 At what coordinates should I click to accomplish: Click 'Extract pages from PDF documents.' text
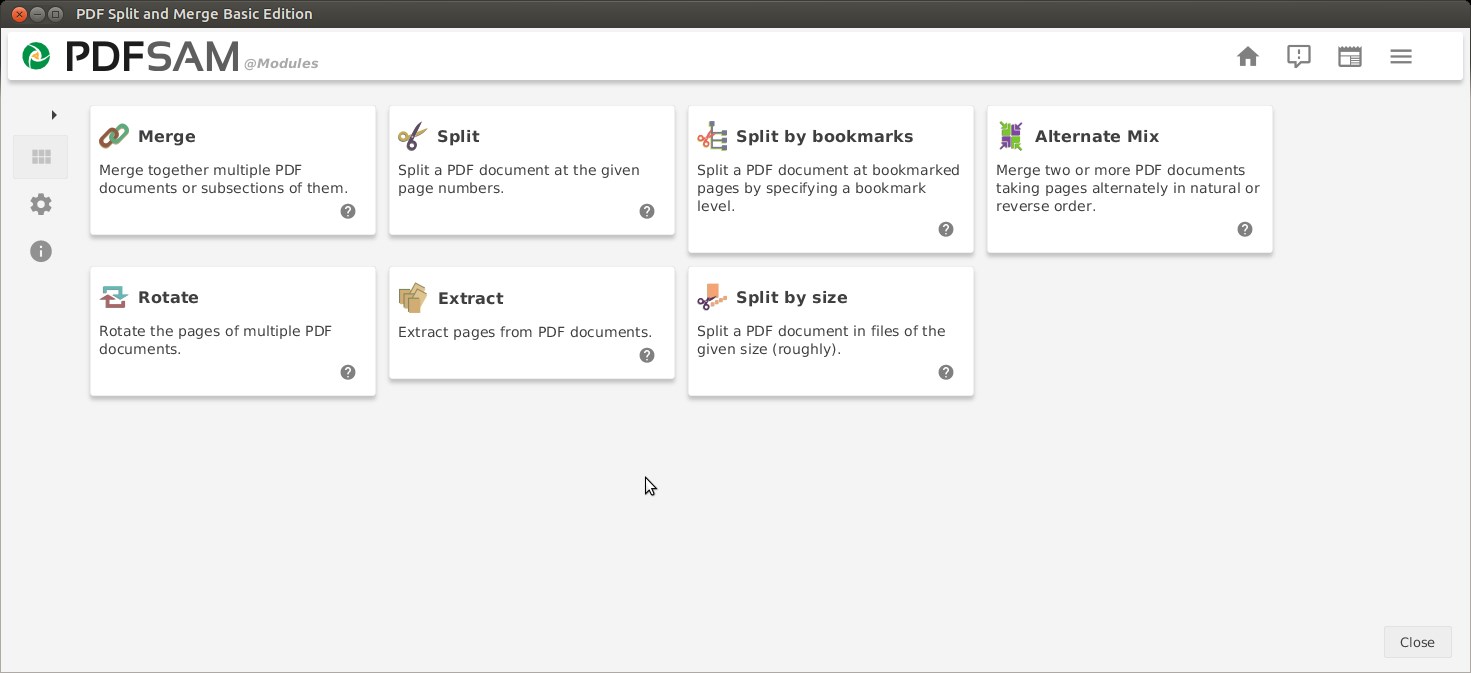pos(525,332)
